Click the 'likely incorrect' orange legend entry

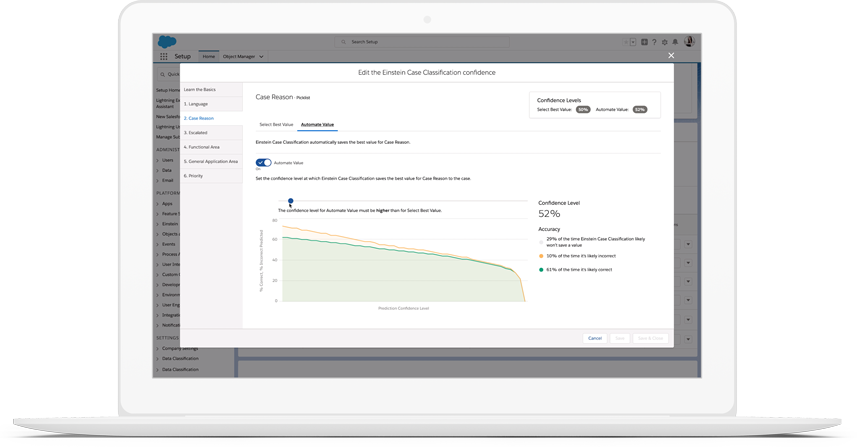[x=577, y=256]
